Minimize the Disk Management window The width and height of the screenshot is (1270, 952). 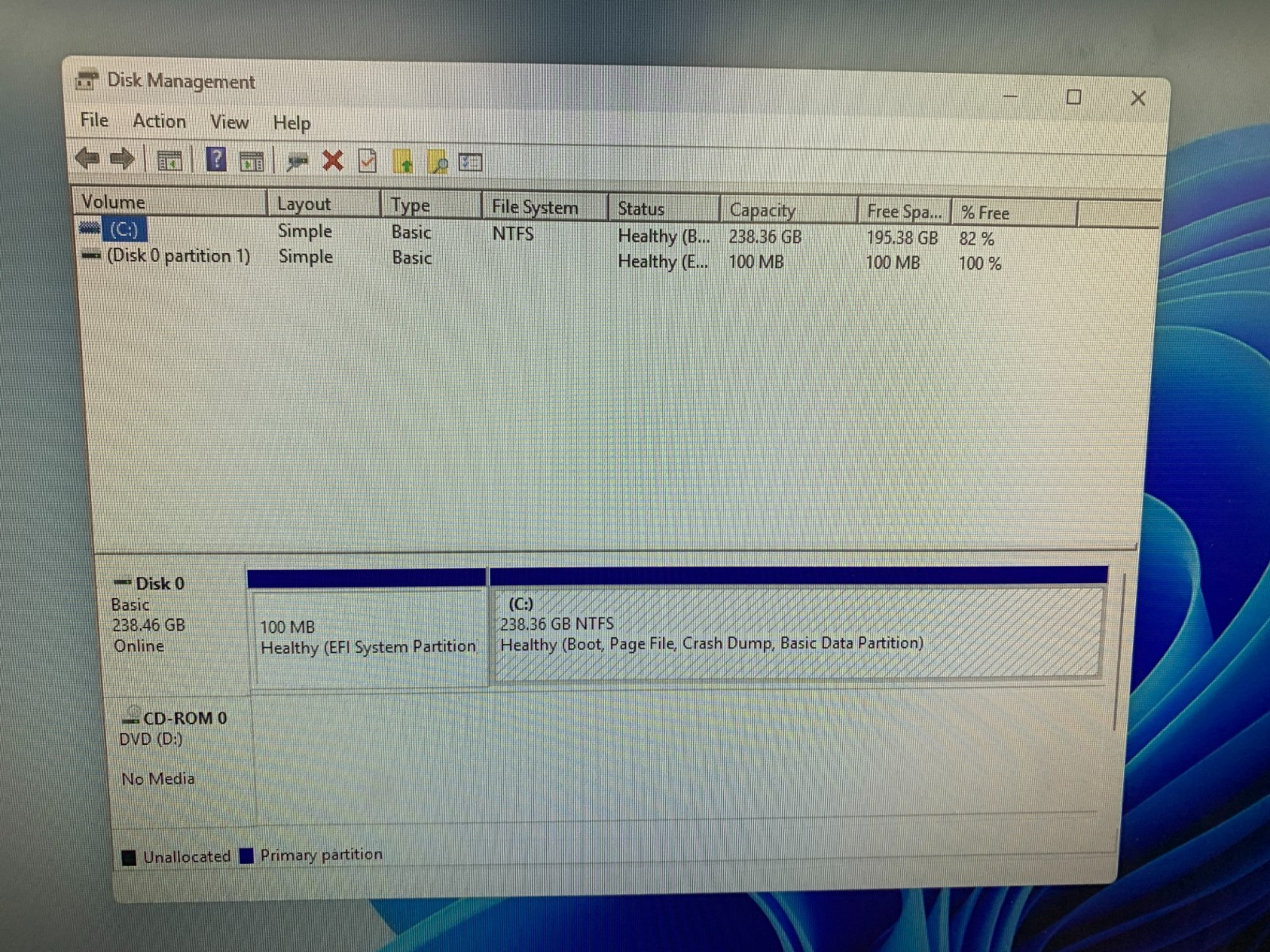(1010, 95)
